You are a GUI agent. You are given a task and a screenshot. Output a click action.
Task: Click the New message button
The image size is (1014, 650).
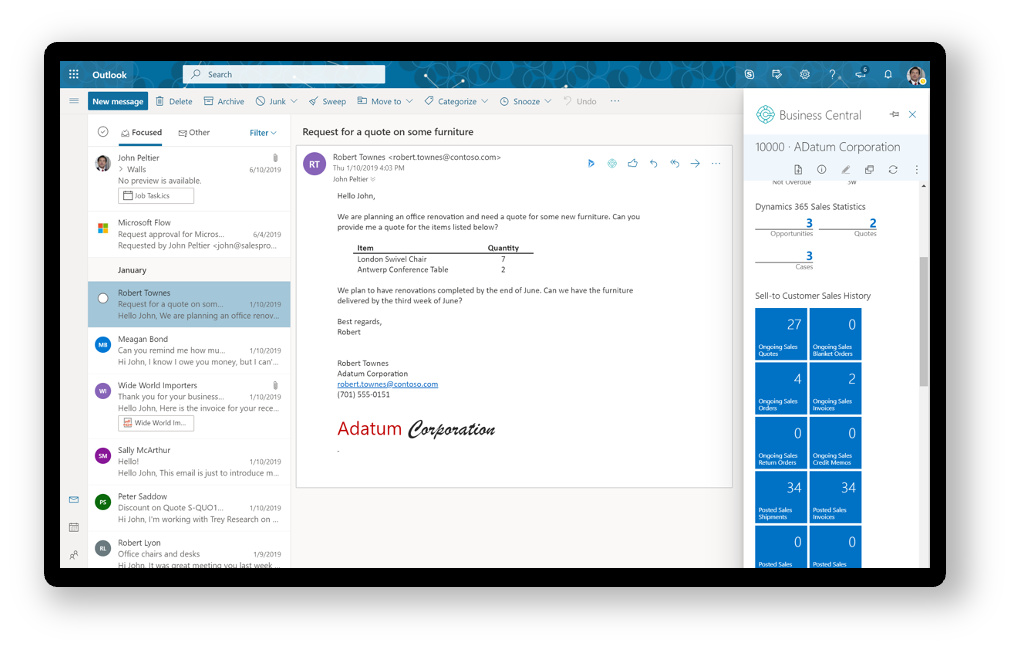click(x=118, y=101)
